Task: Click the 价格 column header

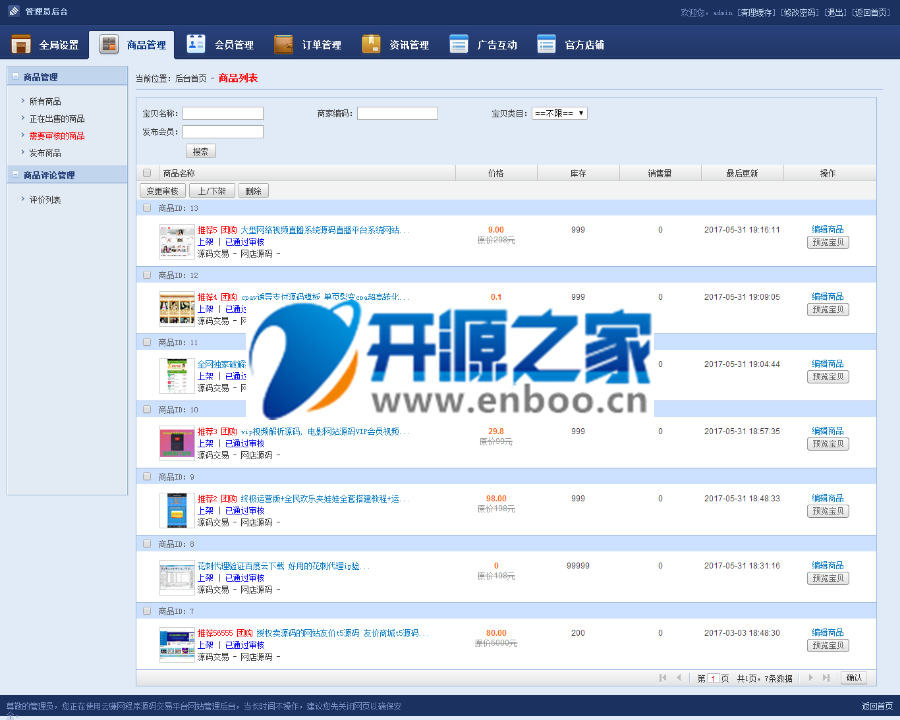Action: tap(496, 173)
